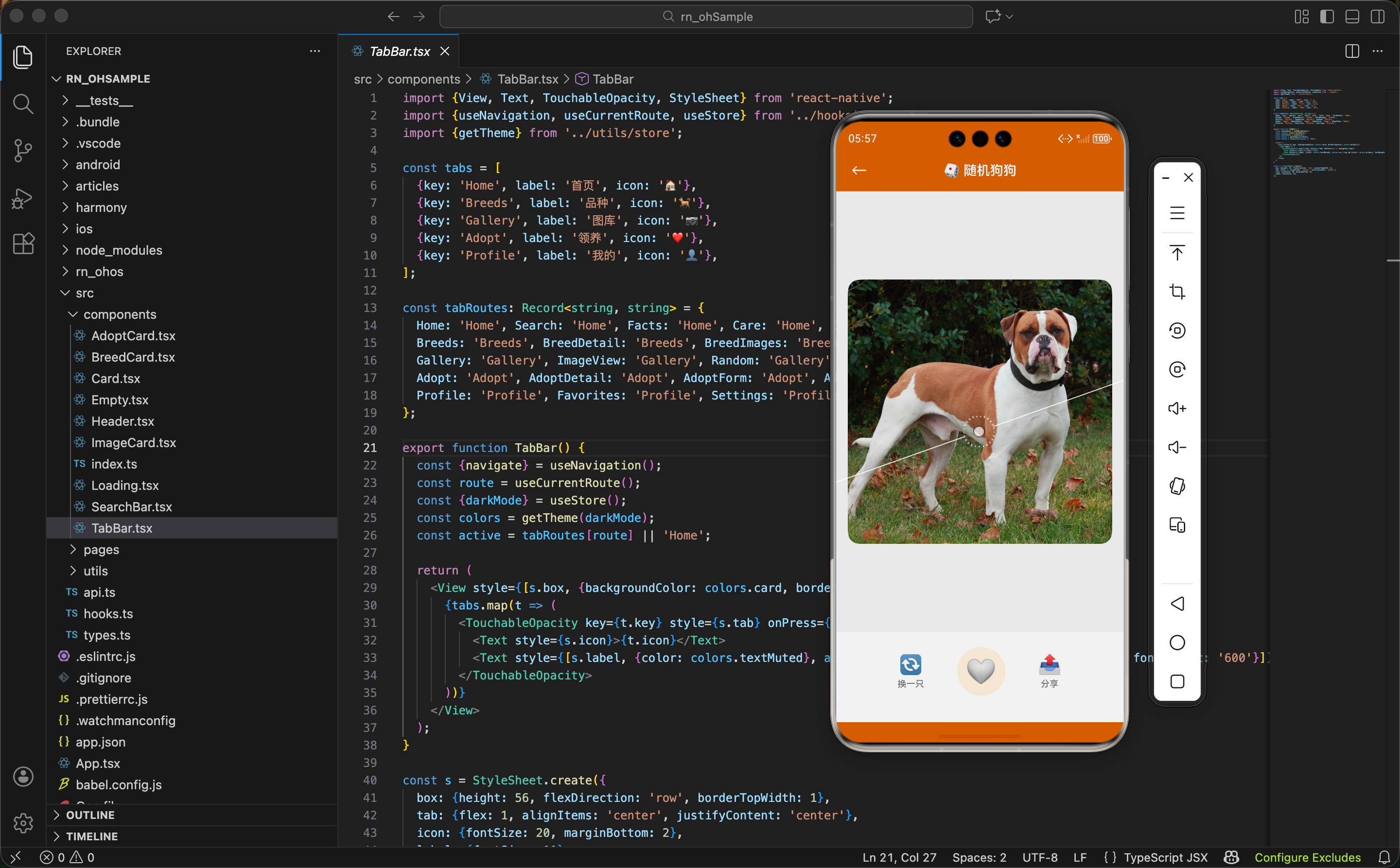This screenshot has height=868, width=1400.
Task: Click the emulator back triangle button
Action: 1177,603
